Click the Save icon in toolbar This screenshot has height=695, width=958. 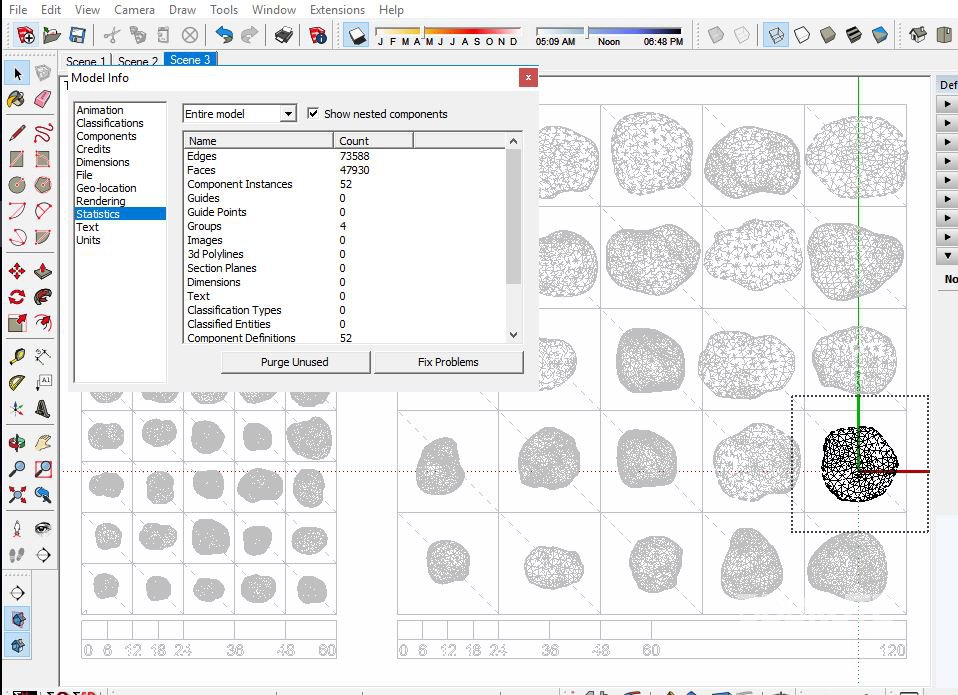tap(77, 36)
